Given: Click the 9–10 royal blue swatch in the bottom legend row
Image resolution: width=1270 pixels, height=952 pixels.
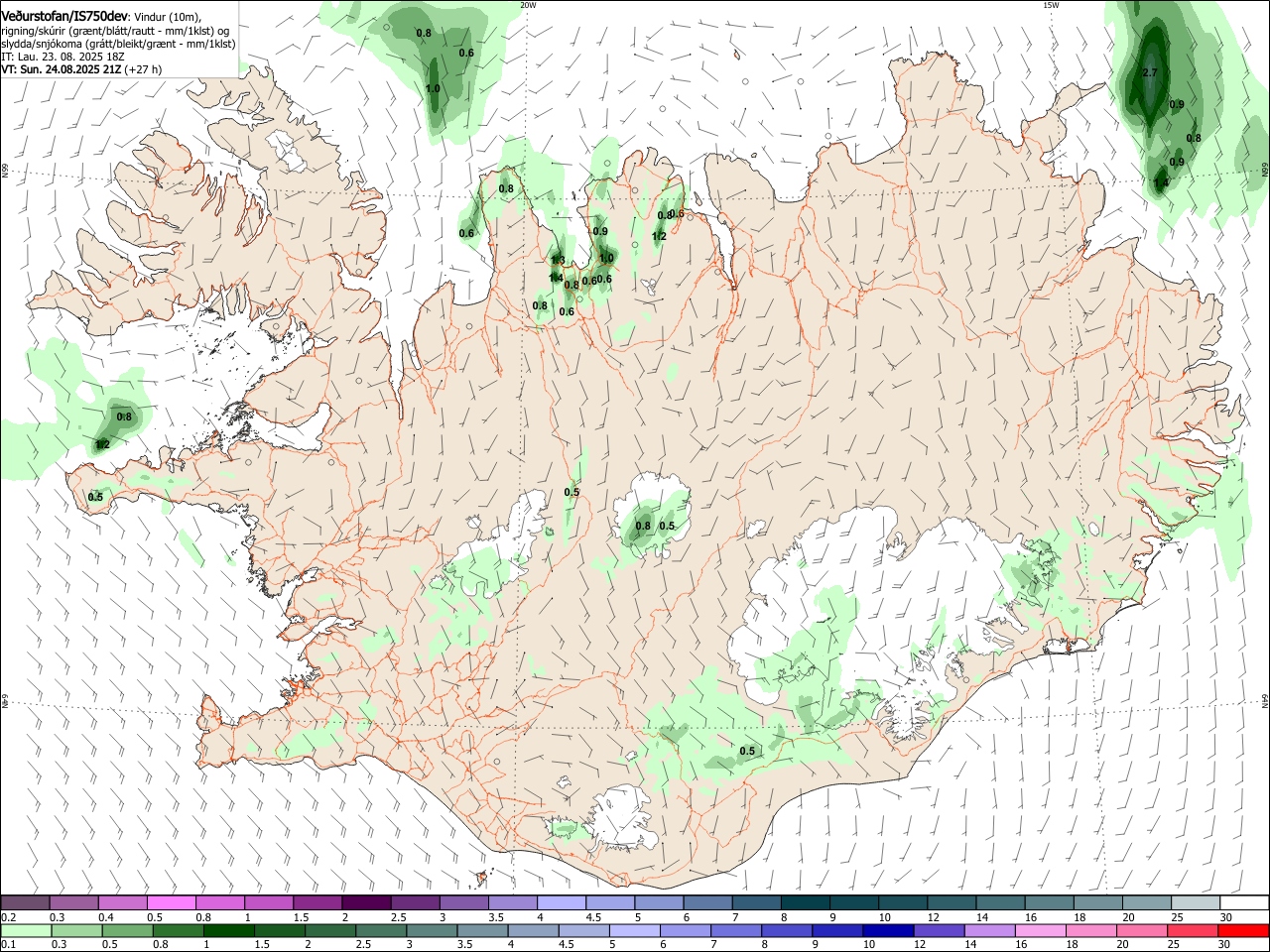Looking at the screenshot, I should [837, 931].
